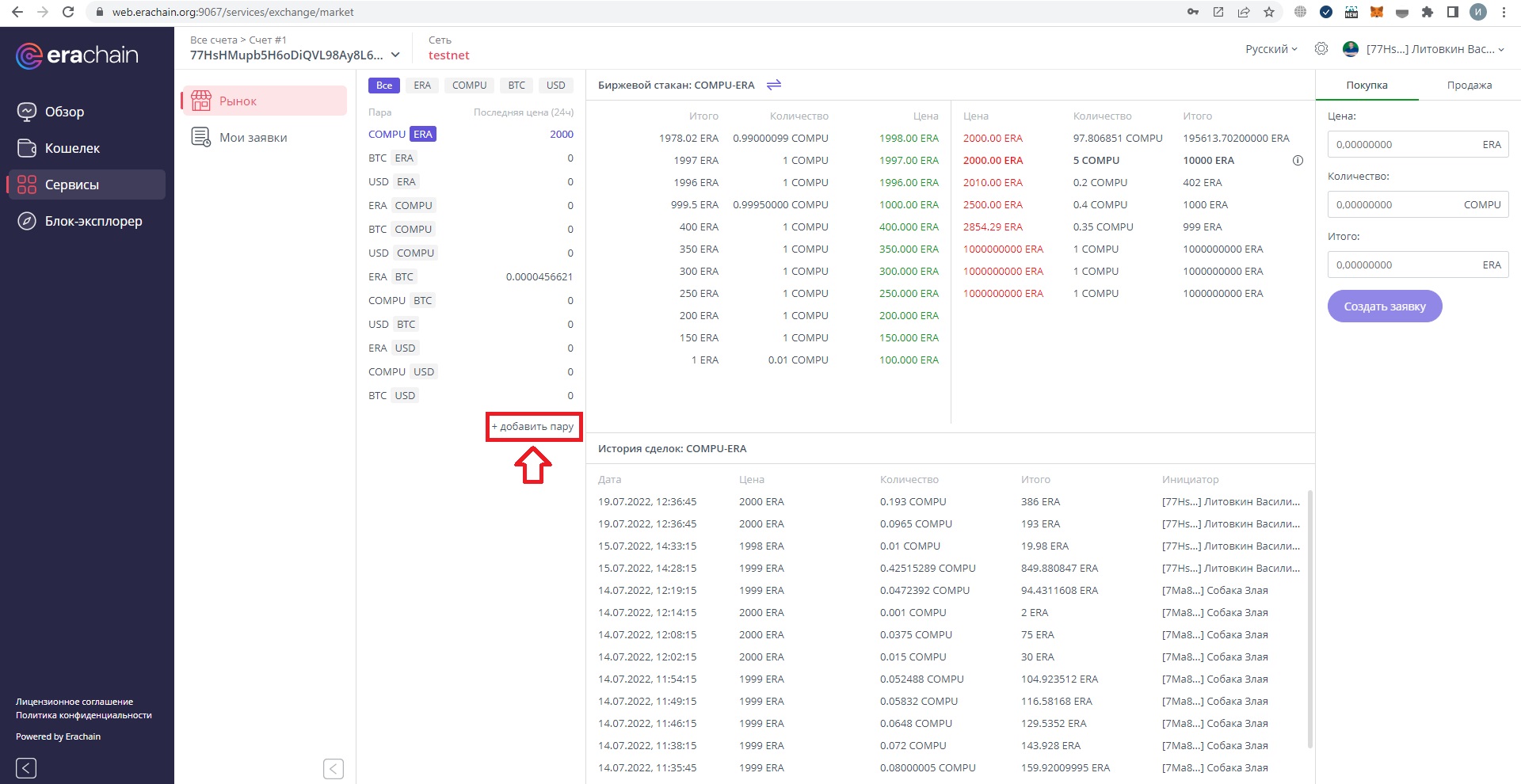This screenshot has height=784, width=1521.
Task: Click the добавить пару link
Action: click(534, 427)
